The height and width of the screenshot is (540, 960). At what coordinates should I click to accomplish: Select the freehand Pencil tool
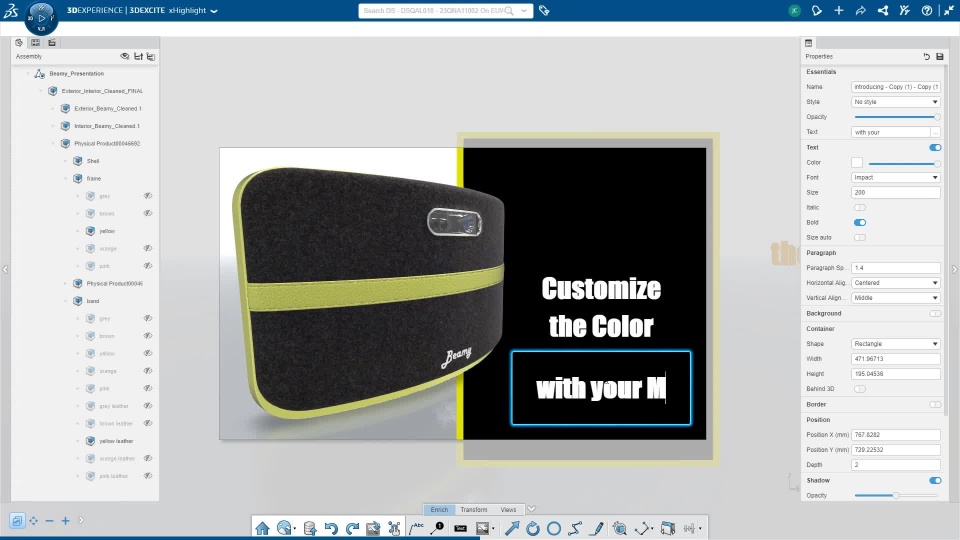tap(597, 528)
